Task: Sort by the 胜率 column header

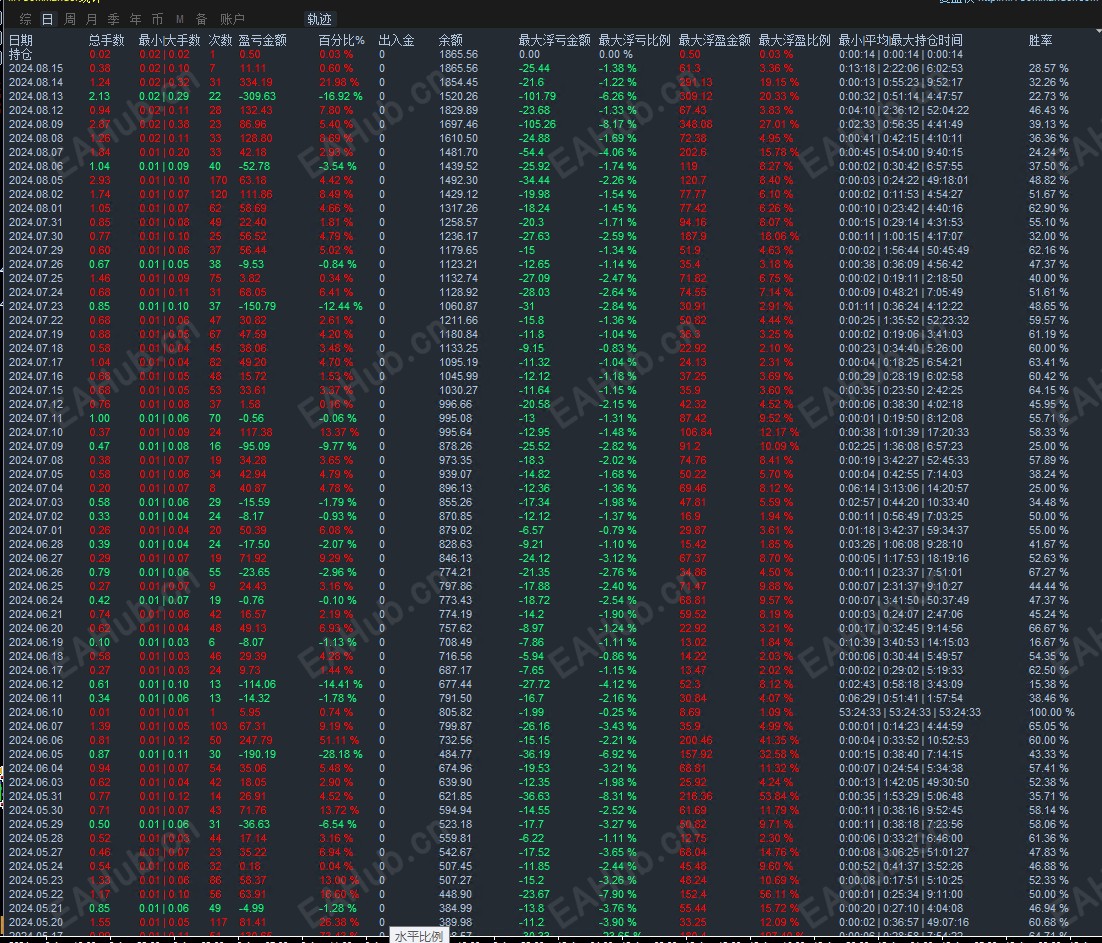Action: [x=1040, y=40]
